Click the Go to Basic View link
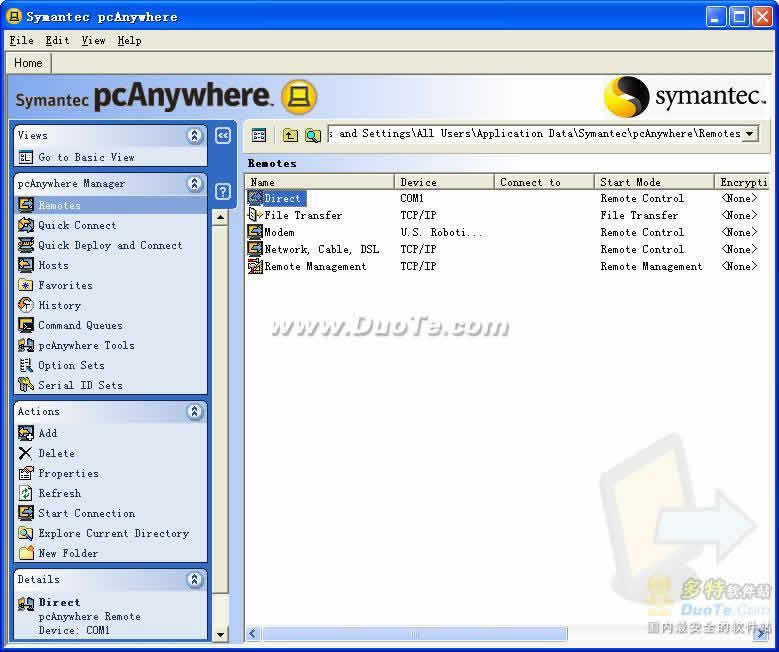This screenshot has height=652, width=779. (x=86, y=158)
